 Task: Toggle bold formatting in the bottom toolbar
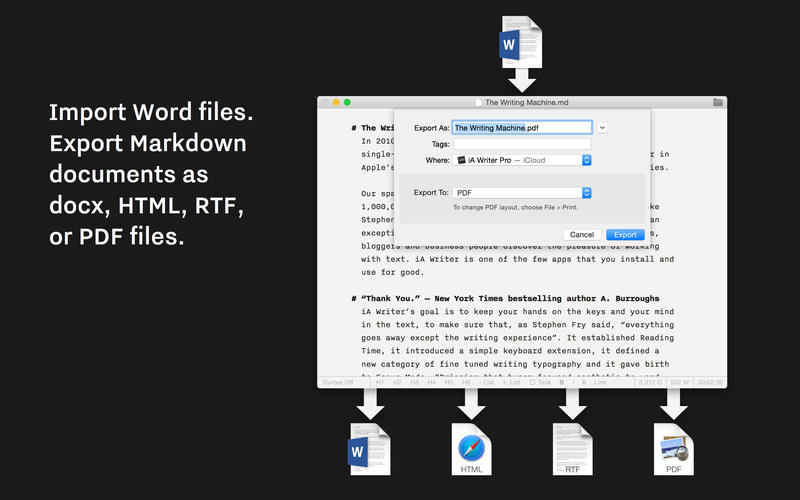tap(561, 382)
